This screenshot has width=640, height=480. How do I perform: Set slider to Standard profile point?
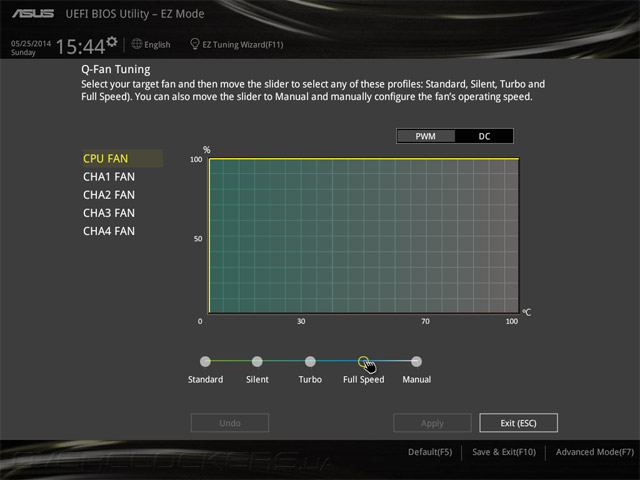pos(205,361)
